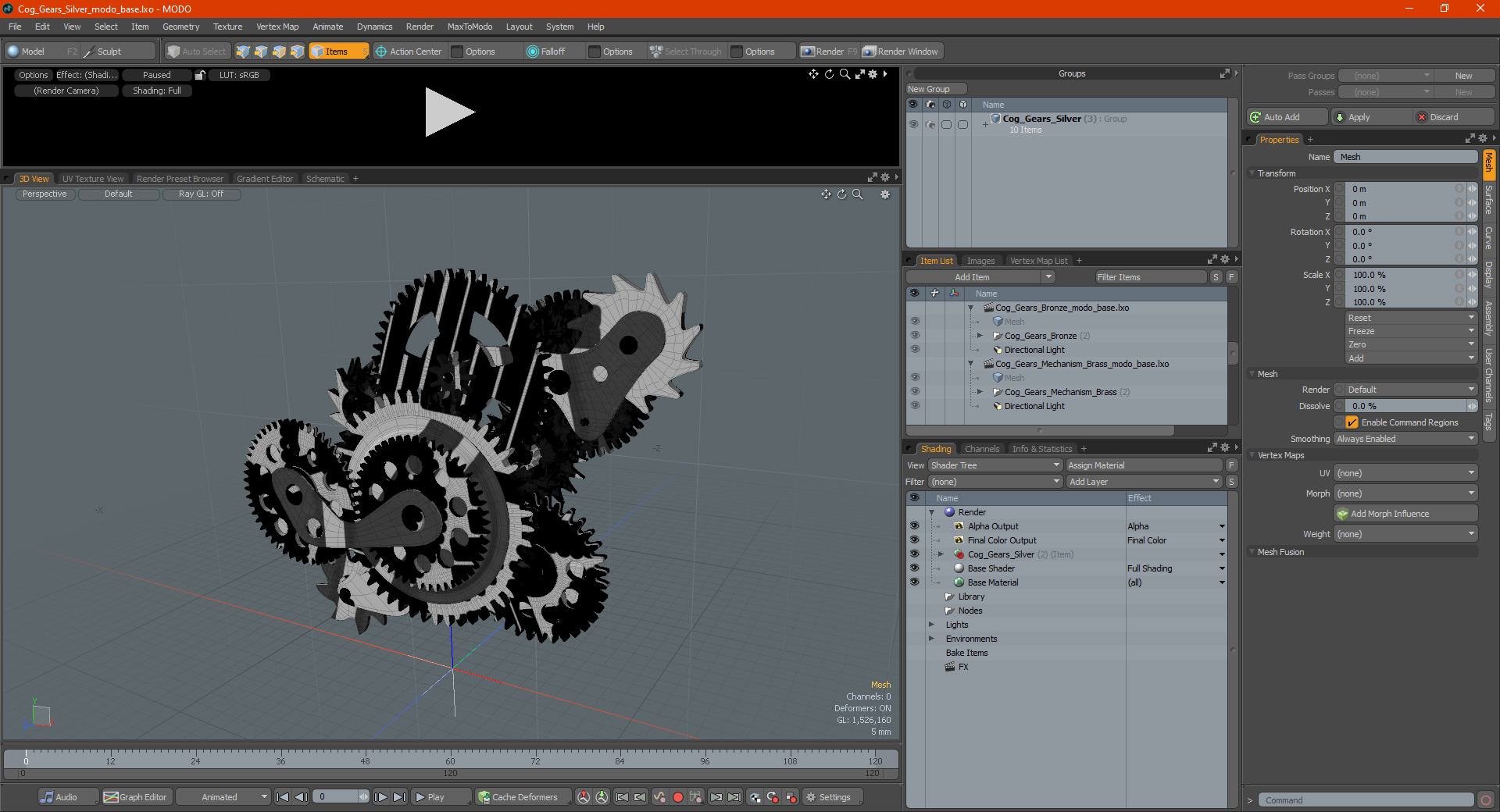The width and height of the screenshot is (1500, 812).
Task: Click the Auto Add button
Action: [1287, 117]
